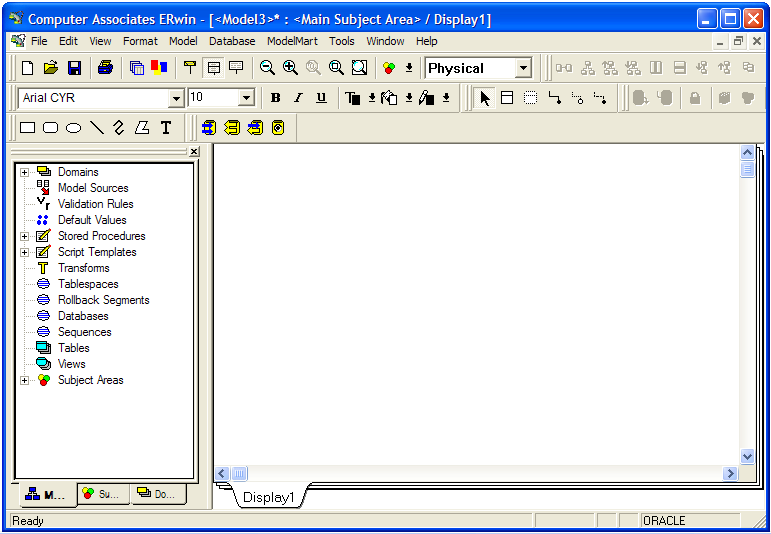The width and height of the screenshot is (771, 534).
Task: Toggle the attribute display level button
Action: pos(213,68)
